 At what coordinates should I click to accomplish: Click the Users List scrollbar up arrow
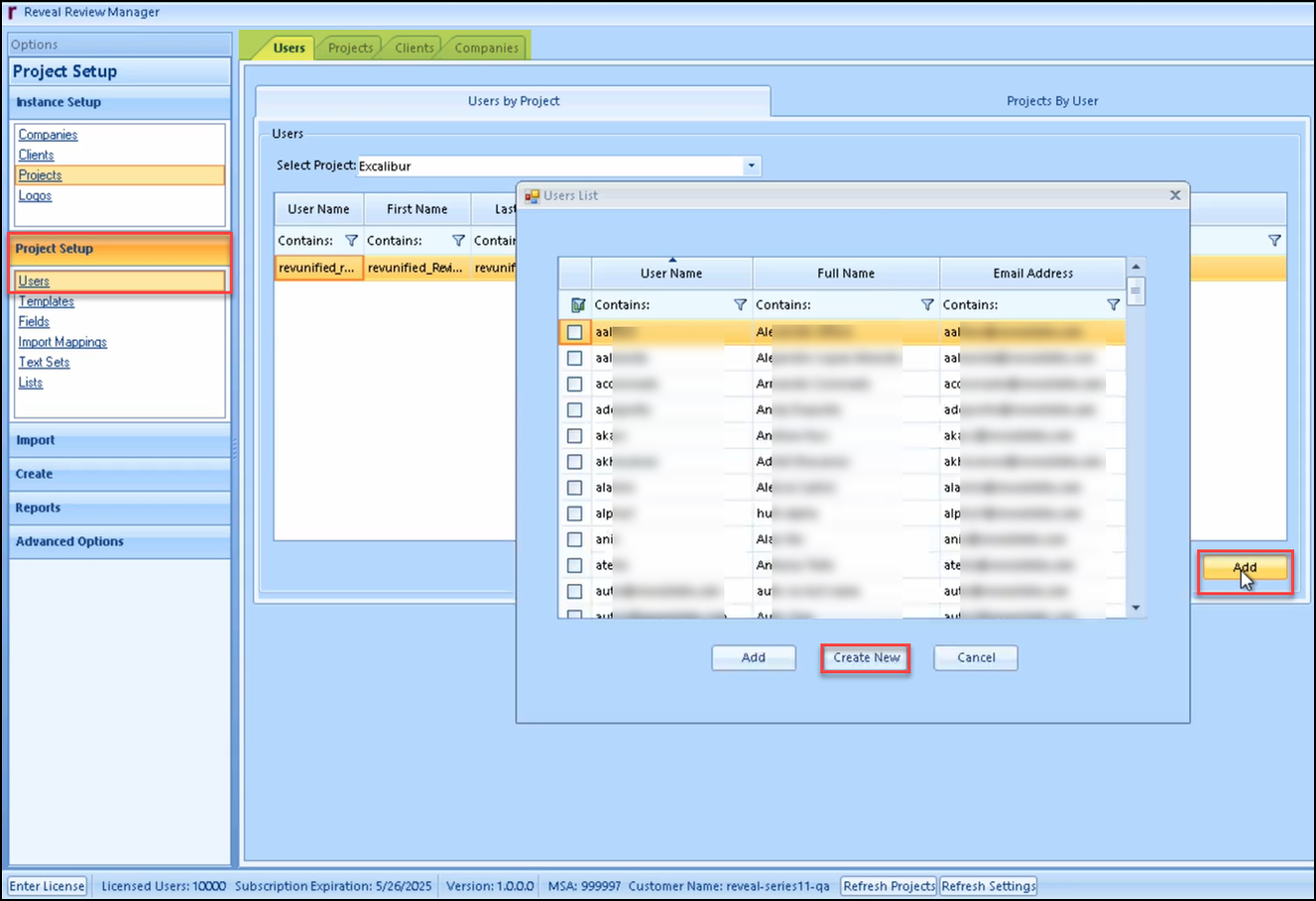point(1137,267)
